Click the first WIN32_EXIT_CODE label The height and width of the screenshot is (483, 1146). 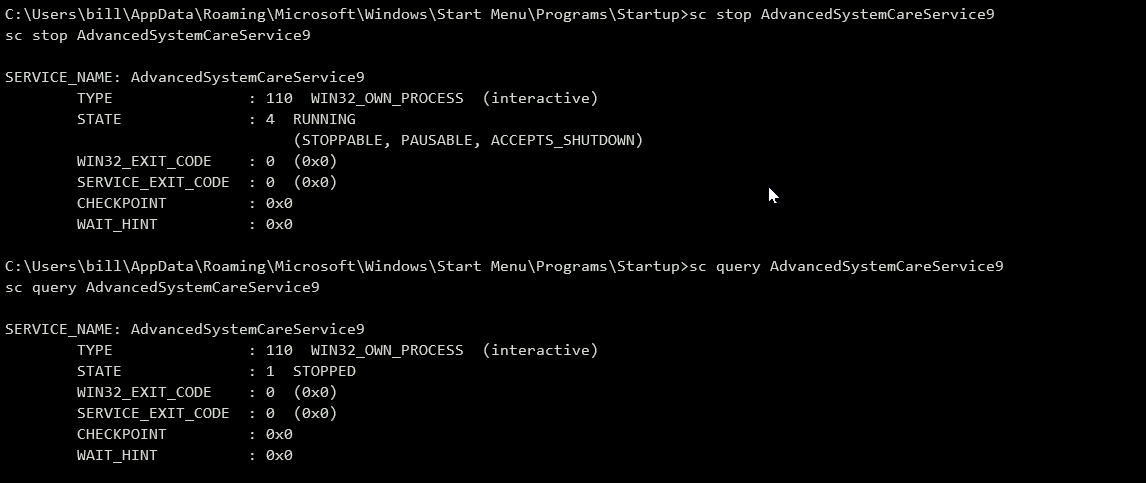pos(144,161)
